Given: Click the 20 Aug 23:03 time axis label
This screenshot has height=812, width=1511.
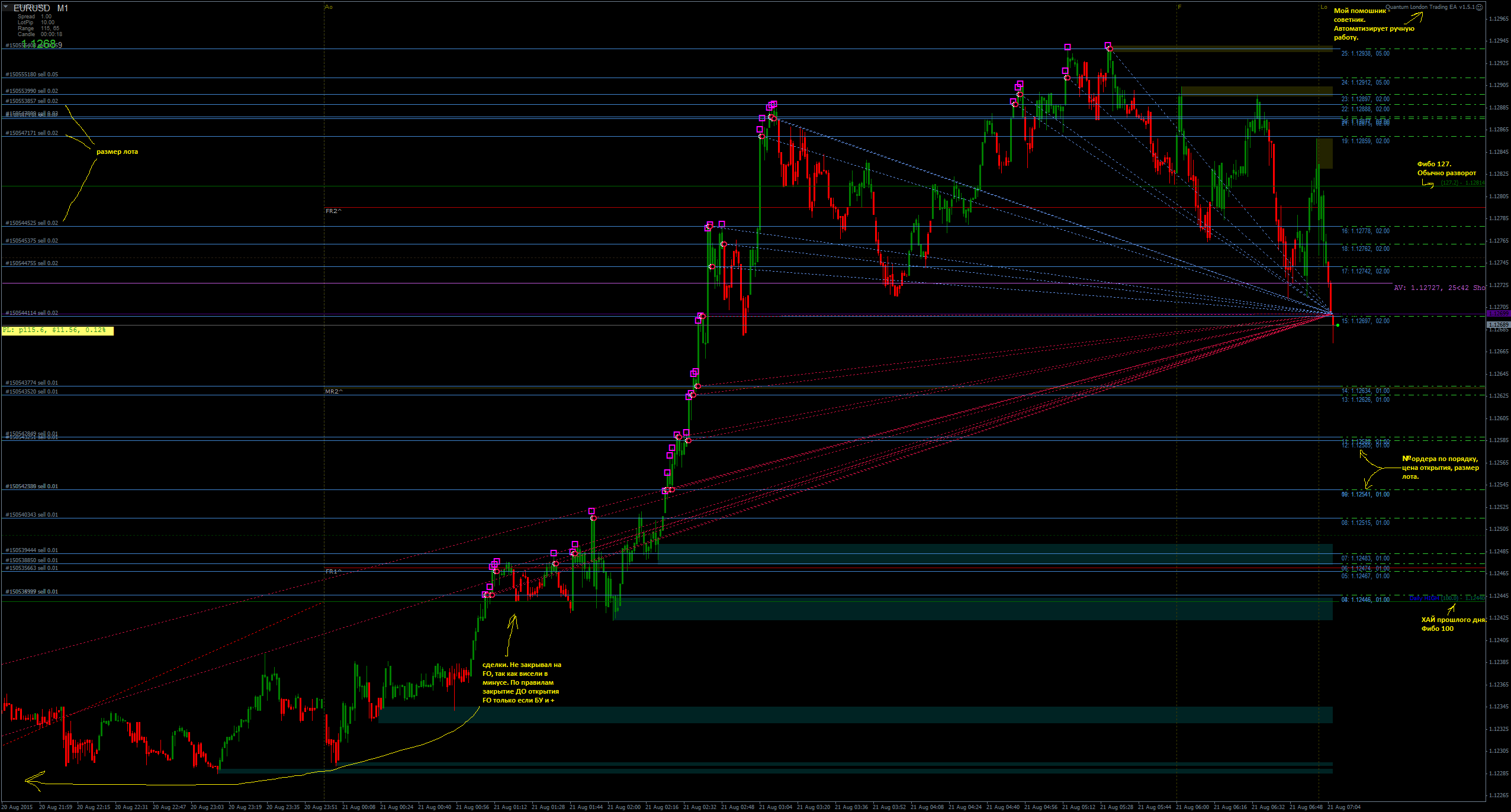Looking at the screenshot, I should click(207, 807).
